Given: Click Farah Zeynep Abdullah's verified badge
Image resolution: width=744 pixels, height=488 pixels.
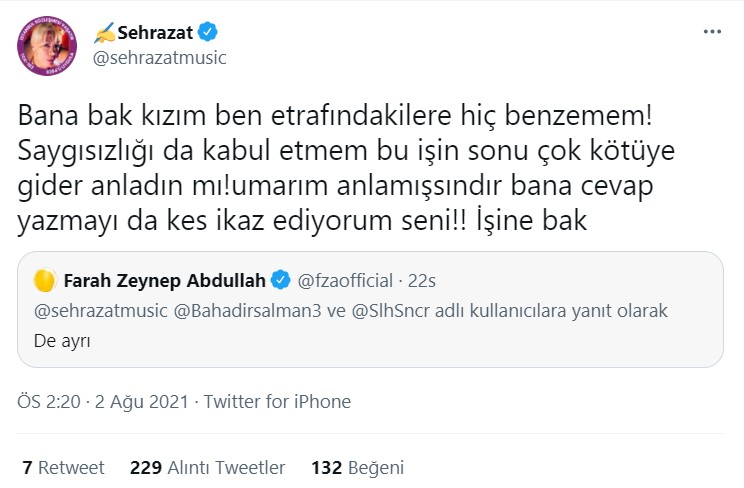Looking at the screenshot, I should coord(282,277).
